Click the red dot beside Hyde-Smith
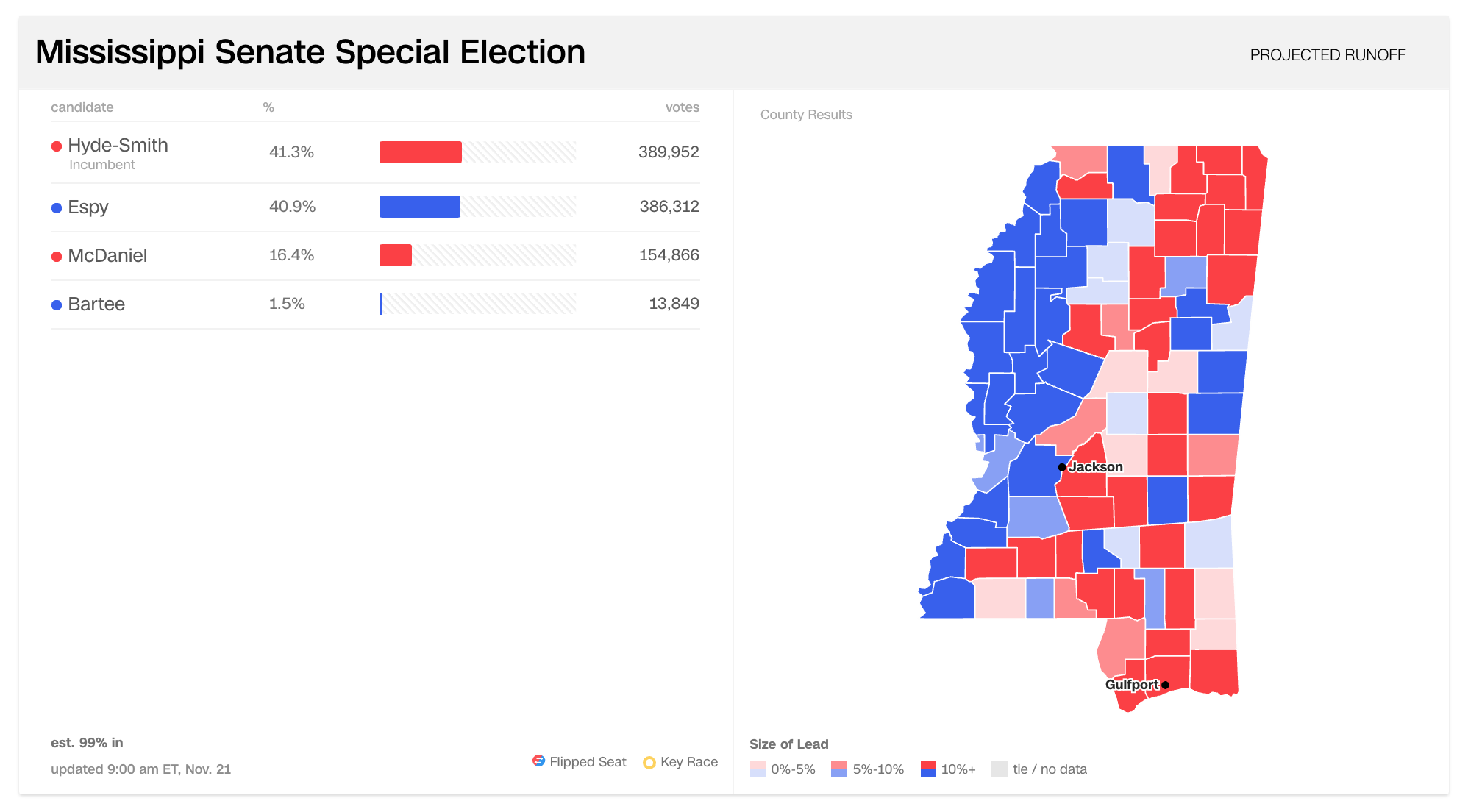 (x=57, y=146)
